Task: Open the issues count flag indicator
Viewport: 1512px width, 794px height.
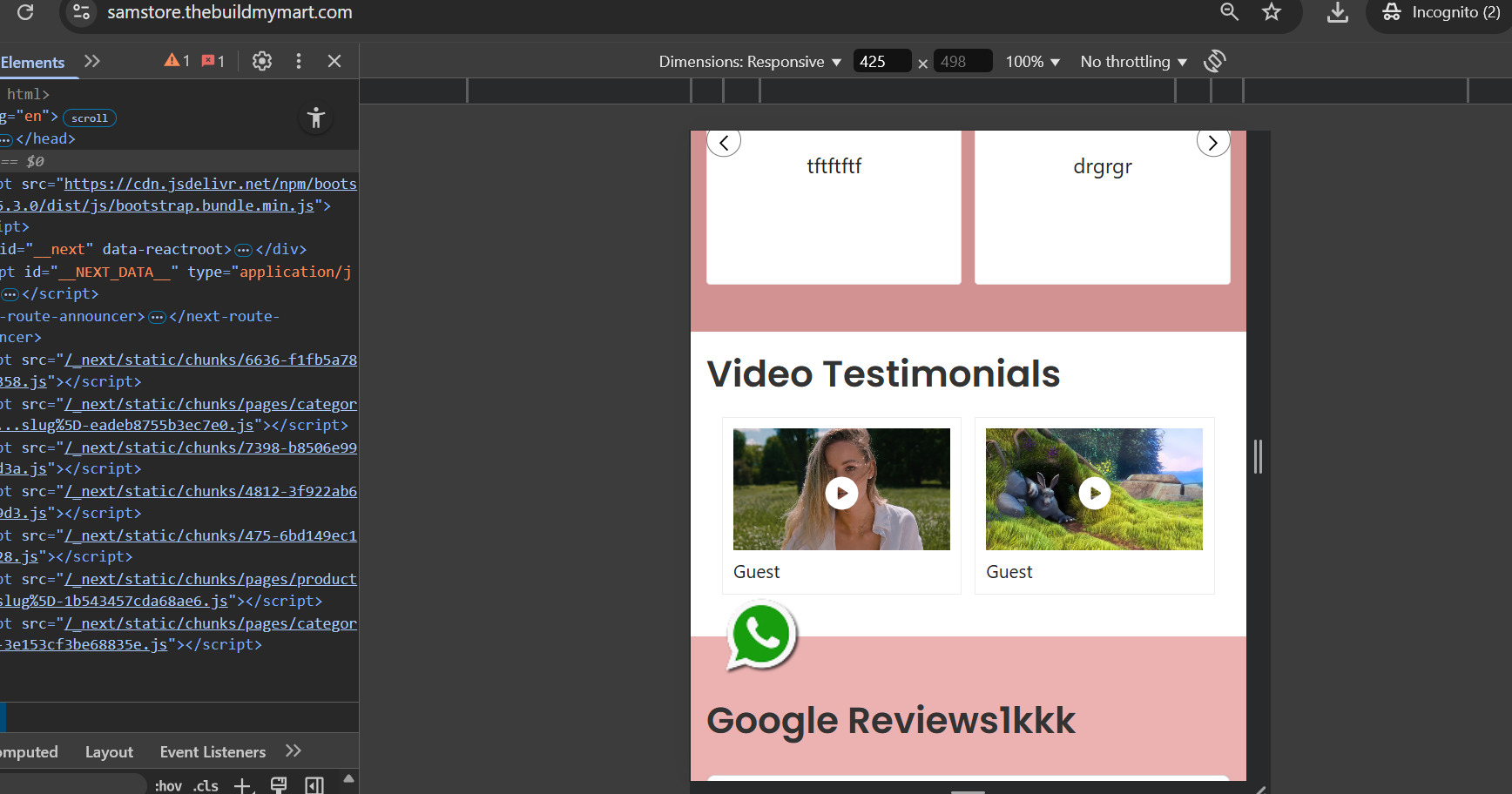Action: pos(213,61)
